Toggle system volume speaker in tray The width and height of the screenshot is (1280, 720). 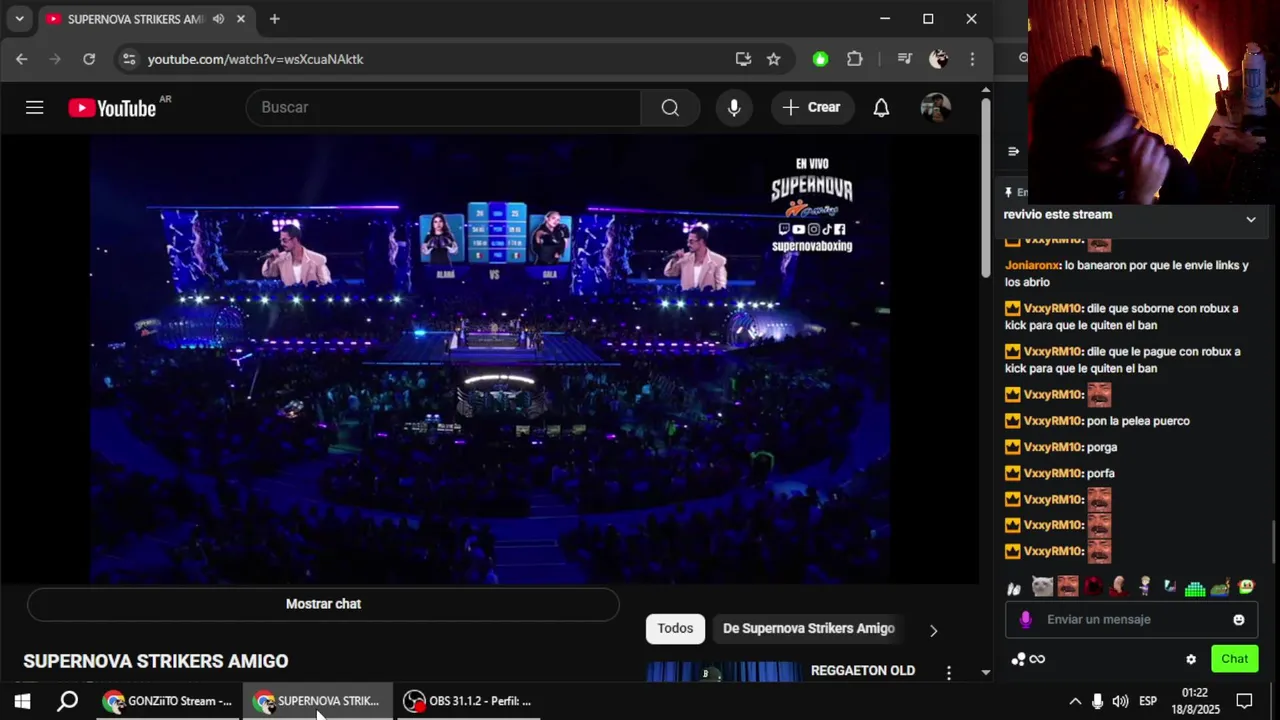tap(1120, 701)
